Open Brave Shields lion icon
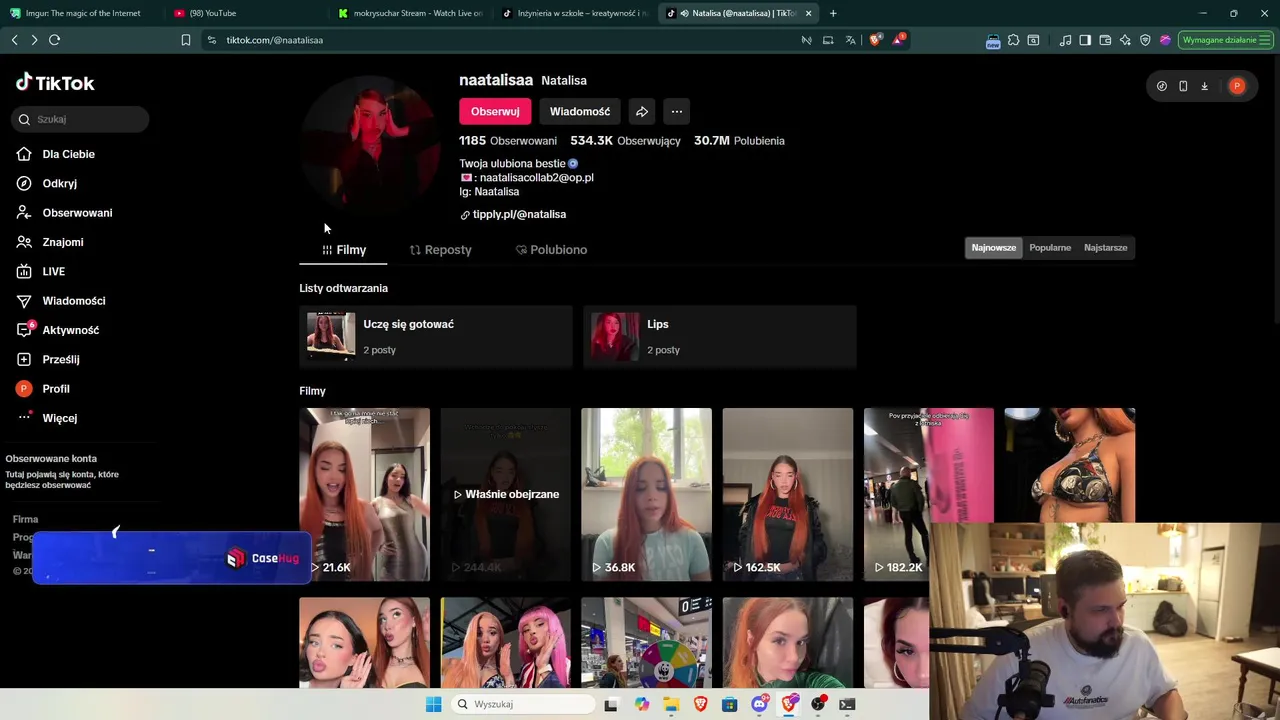Viewport: 1280px width, 720px height. coord(876,40)
